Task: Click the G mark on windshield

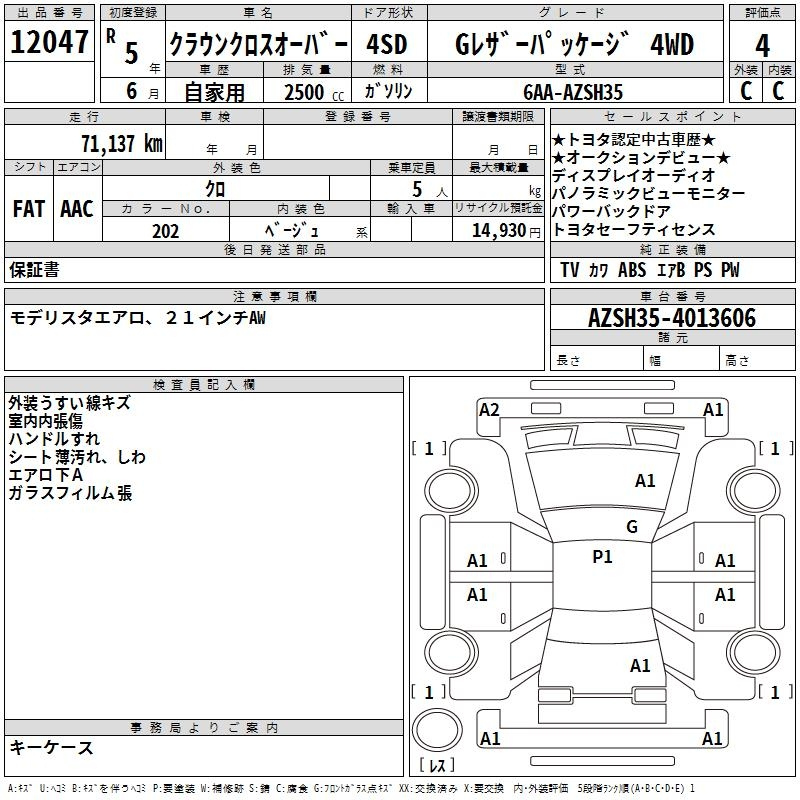Action: [632, 527]
